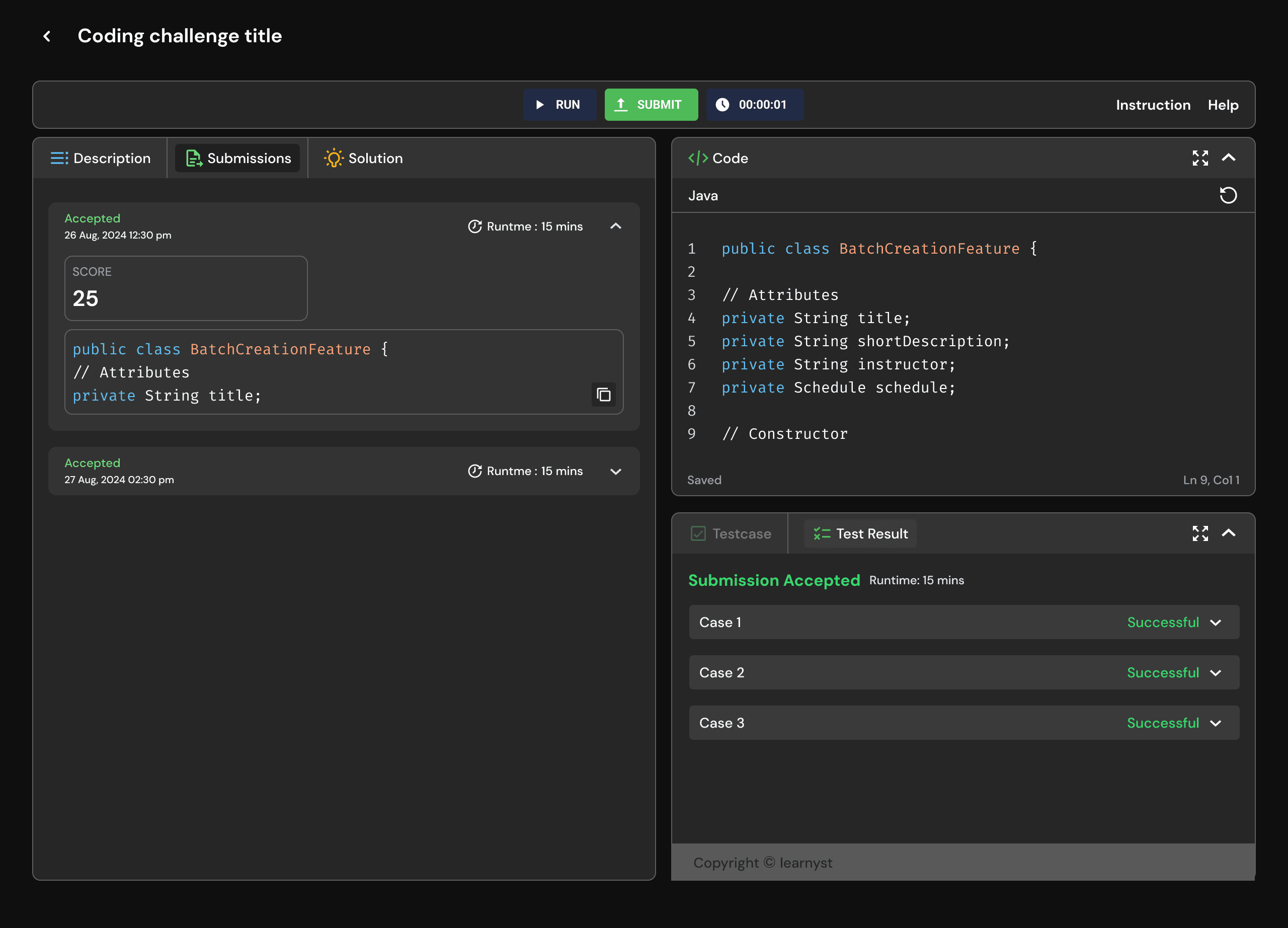Click the lightbulb icon beside Solution

point(334,158)
